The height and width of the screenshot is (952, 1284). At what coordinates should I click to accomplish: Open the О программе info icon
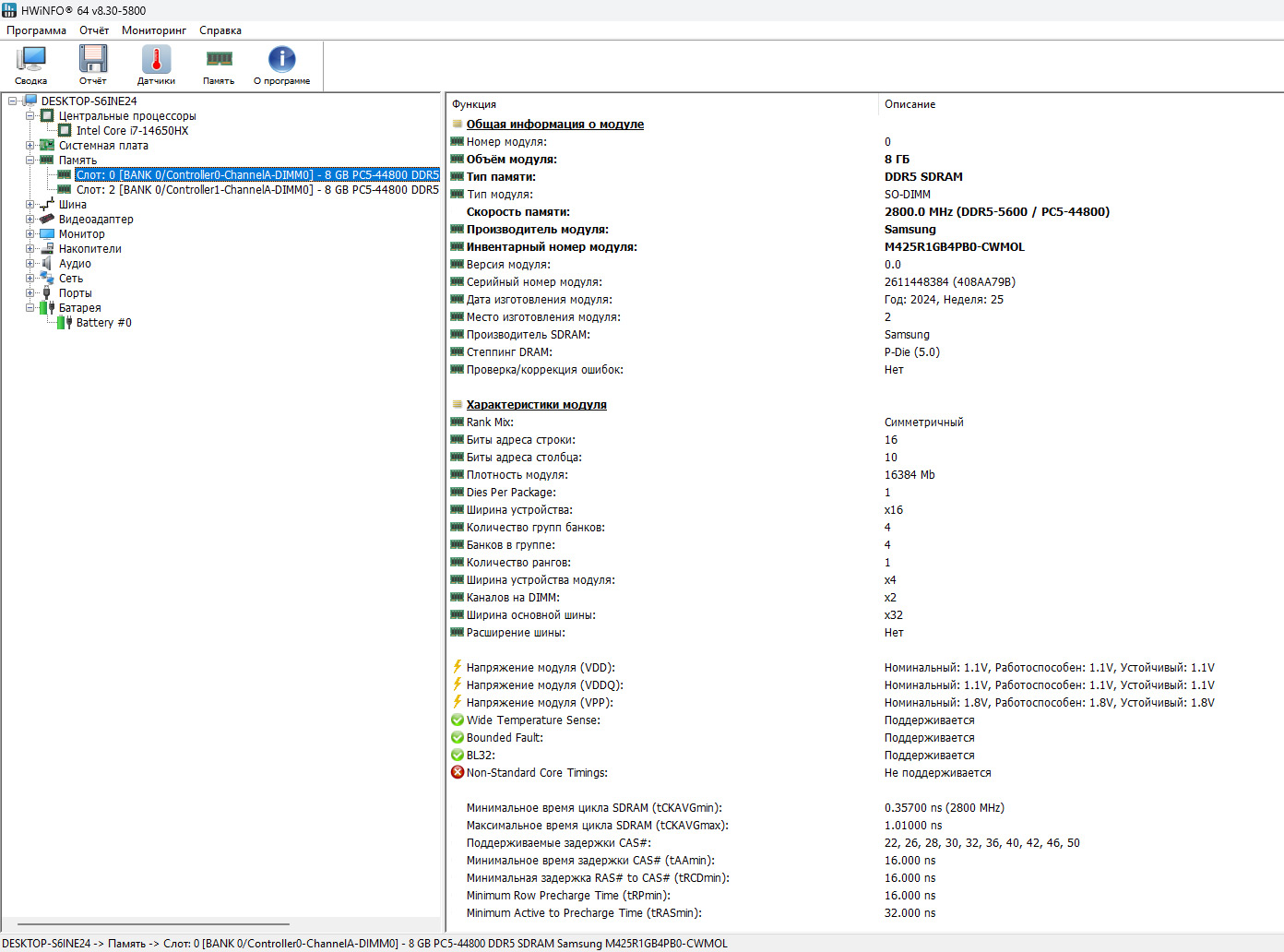[281, 65]
